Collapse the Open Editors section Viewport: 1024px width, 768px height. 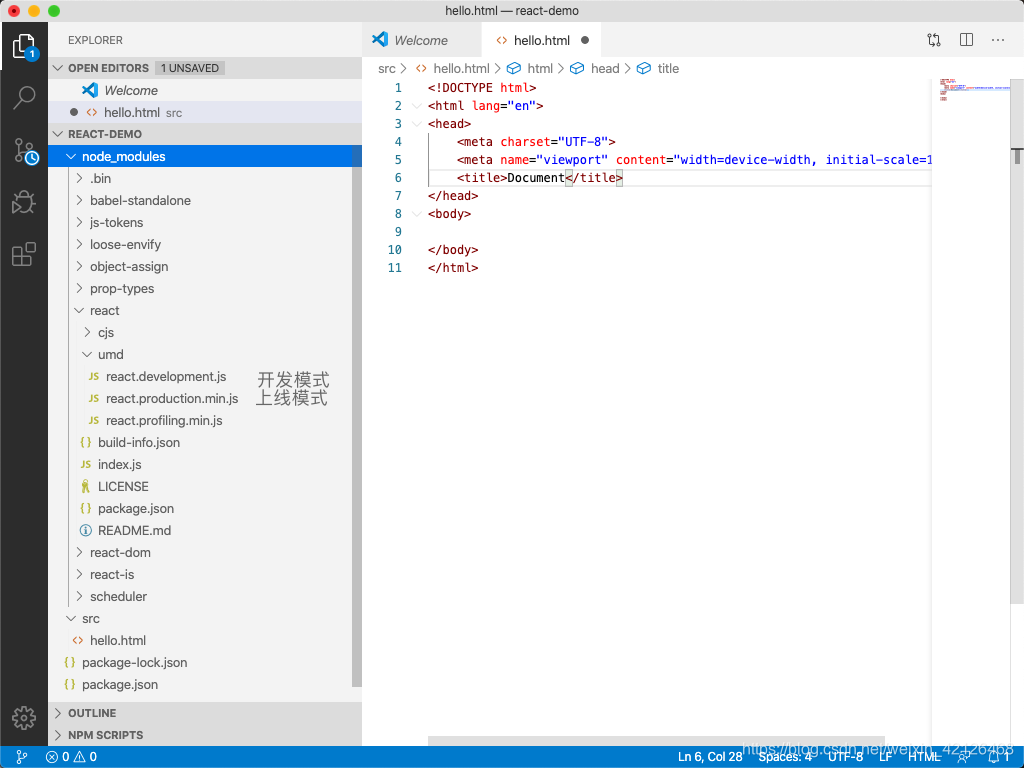(58, 68)
